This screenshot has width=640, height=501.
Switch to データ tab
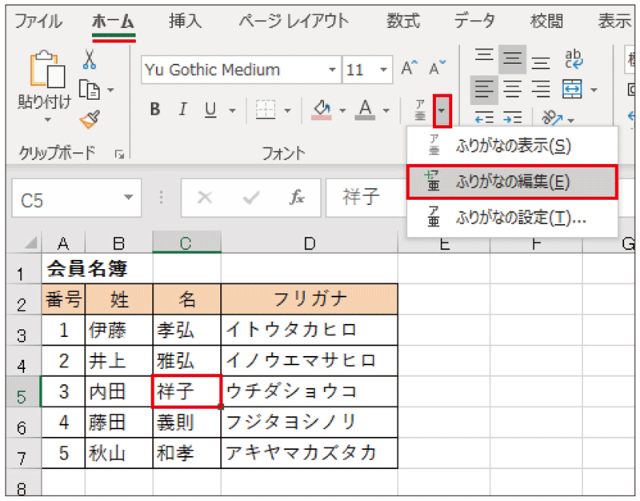475,21
